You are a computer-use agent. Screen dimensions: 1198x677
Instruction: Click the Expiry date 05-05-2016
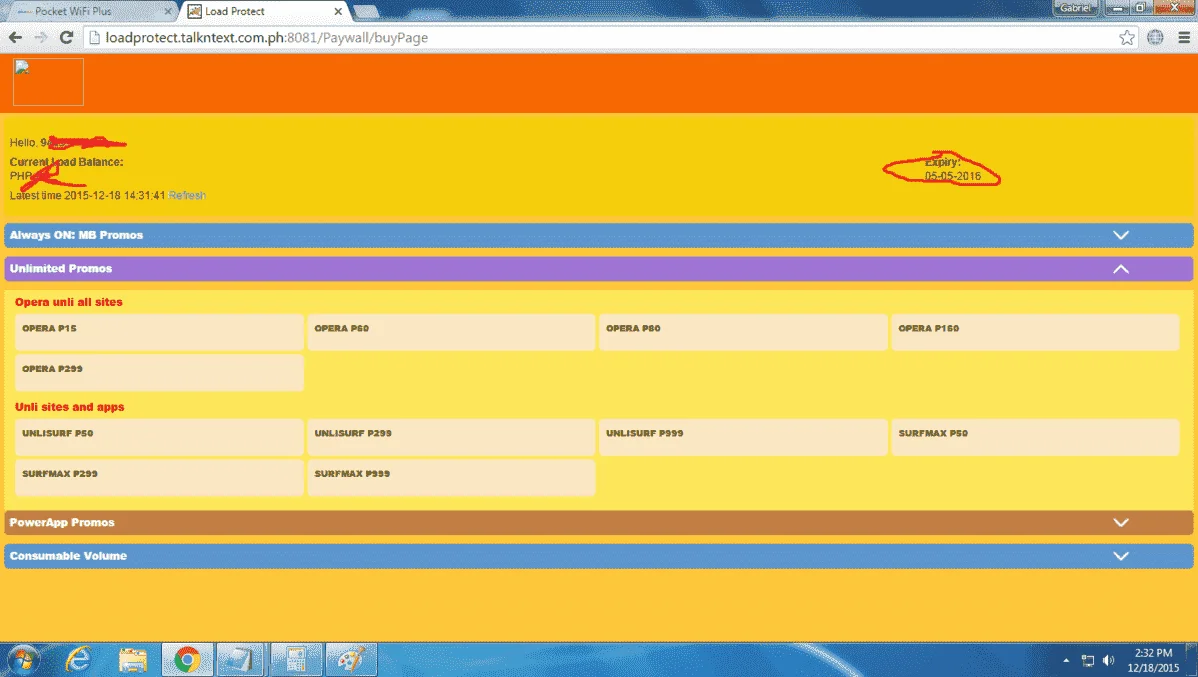[x=953, y=176]
